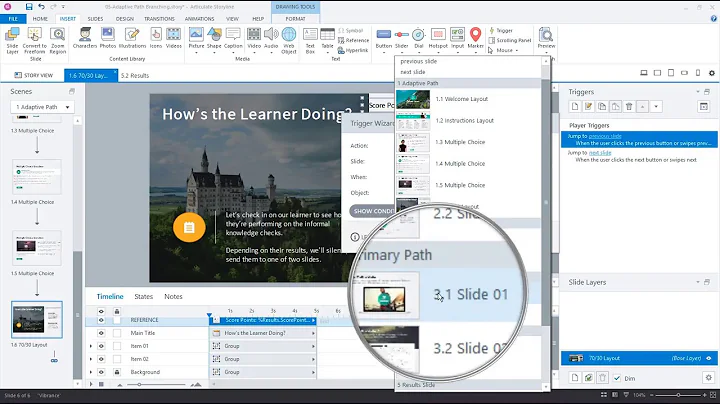Unlock the Background timeline row

(117, 372)
